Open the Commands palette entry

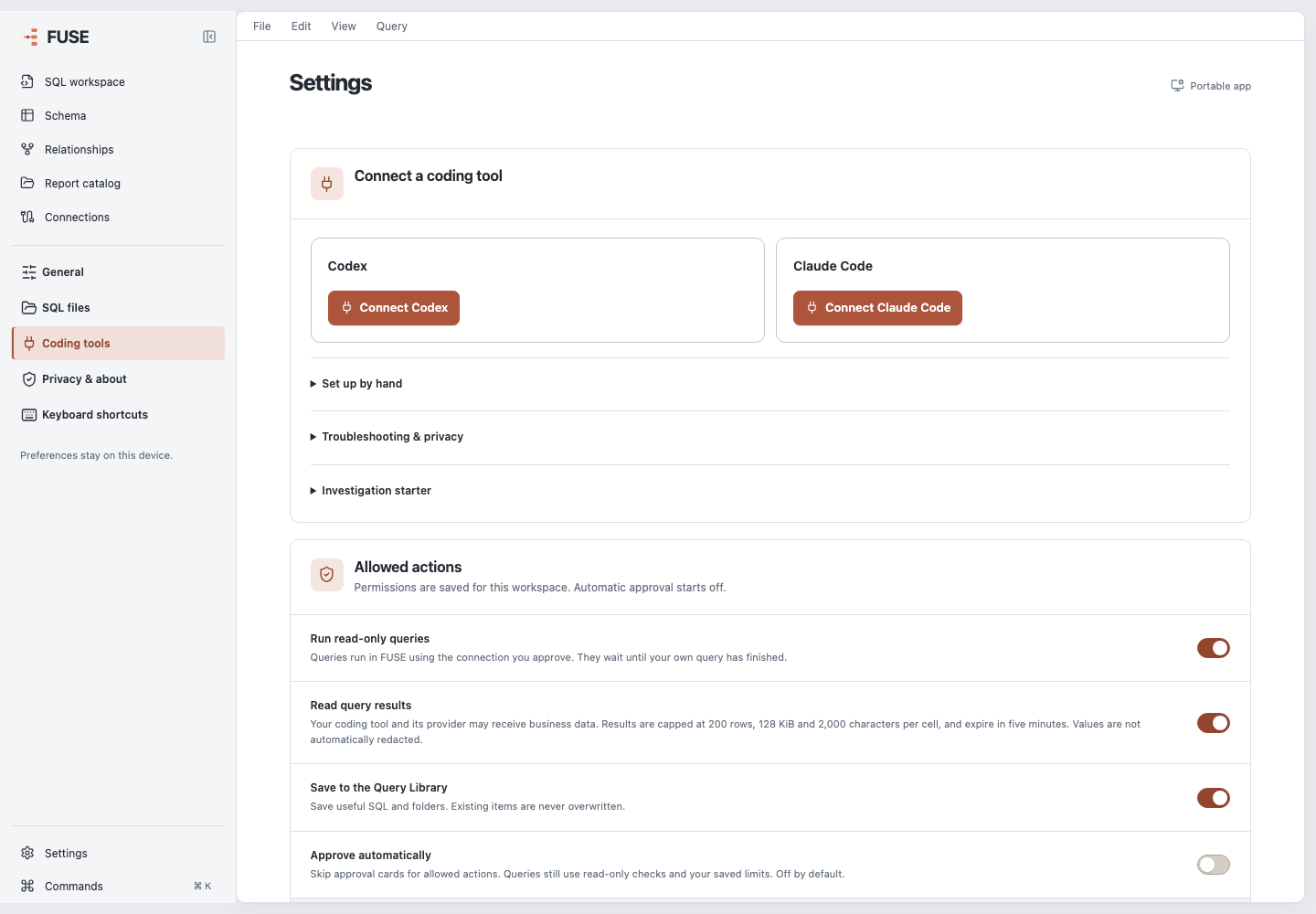(x=118, y=886)
